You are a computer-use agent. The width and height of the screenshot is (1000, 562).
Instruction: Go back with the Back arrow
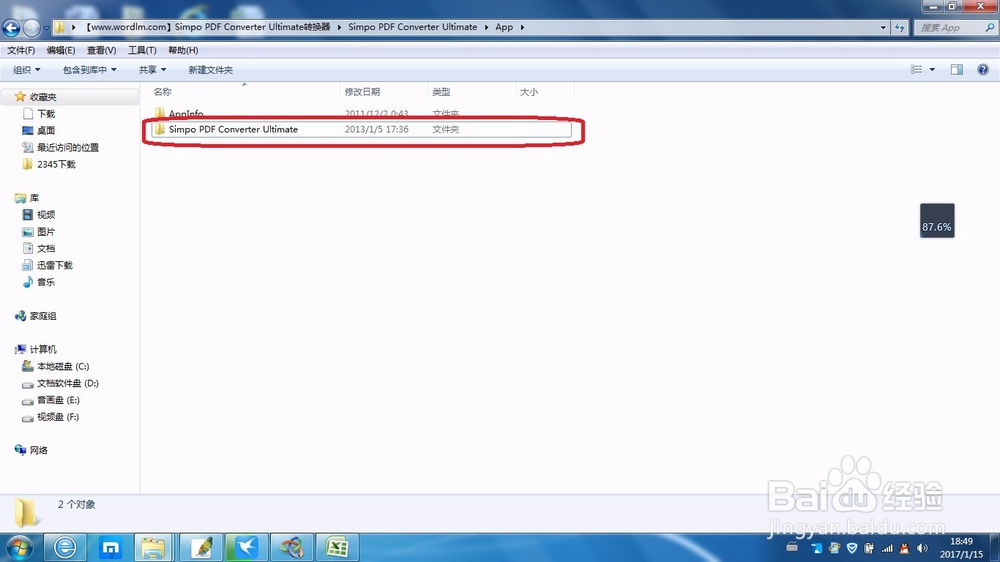[x=11, y=27]
